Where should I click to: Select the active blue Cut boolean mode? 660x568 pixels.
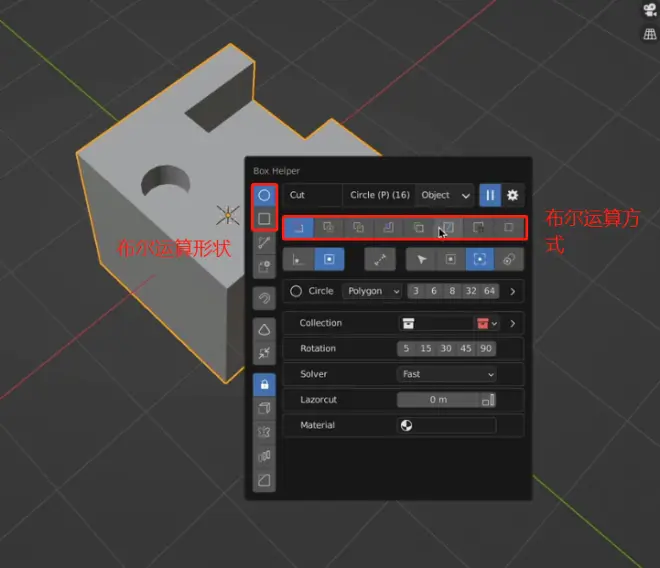click(298, 228)
